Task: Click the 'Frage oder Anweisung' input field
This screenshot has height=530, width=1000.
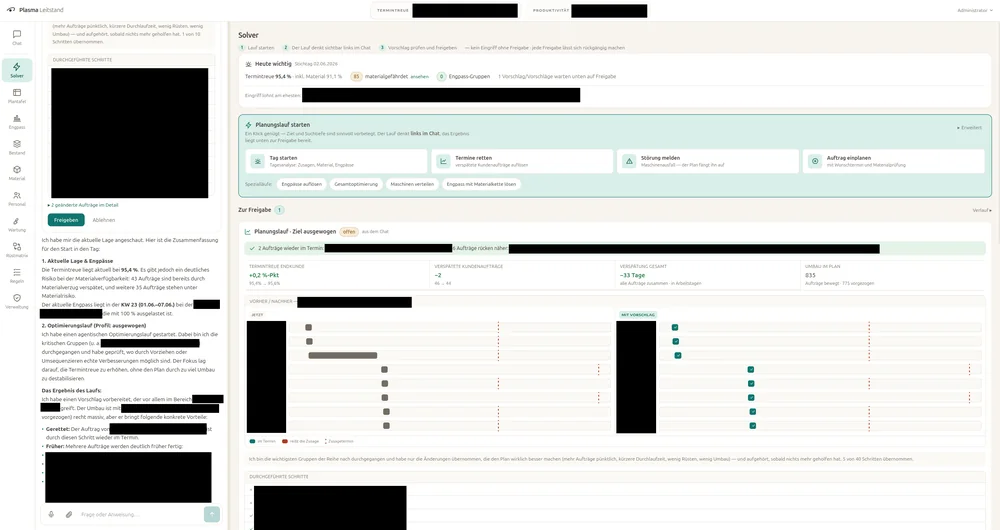Action: click(139, 514)
